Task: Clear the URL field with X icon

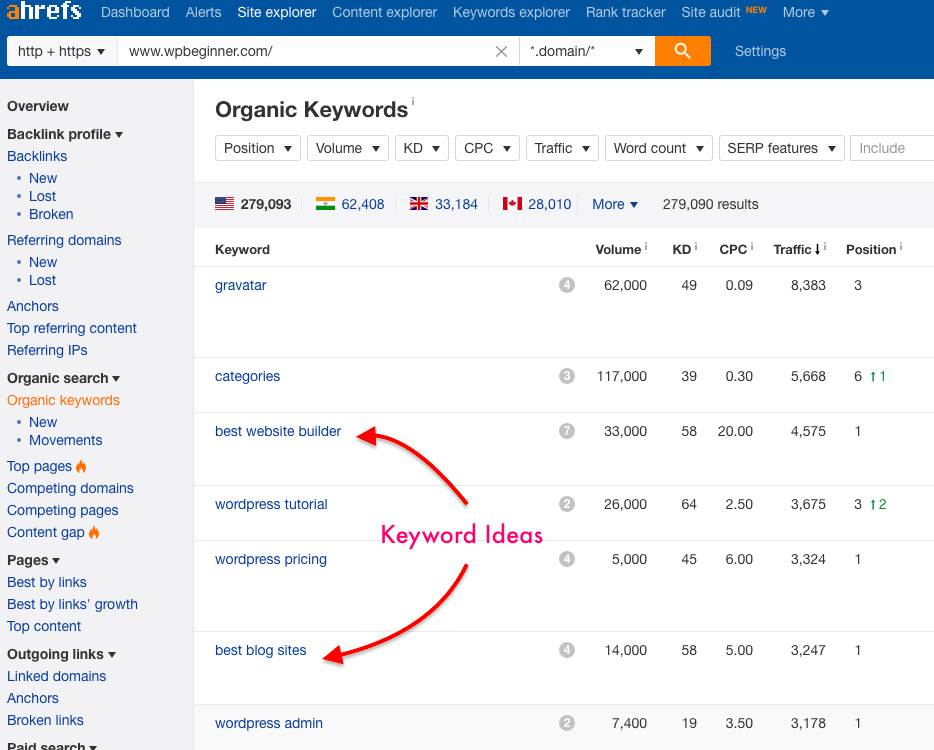Action: coord(502,51)
